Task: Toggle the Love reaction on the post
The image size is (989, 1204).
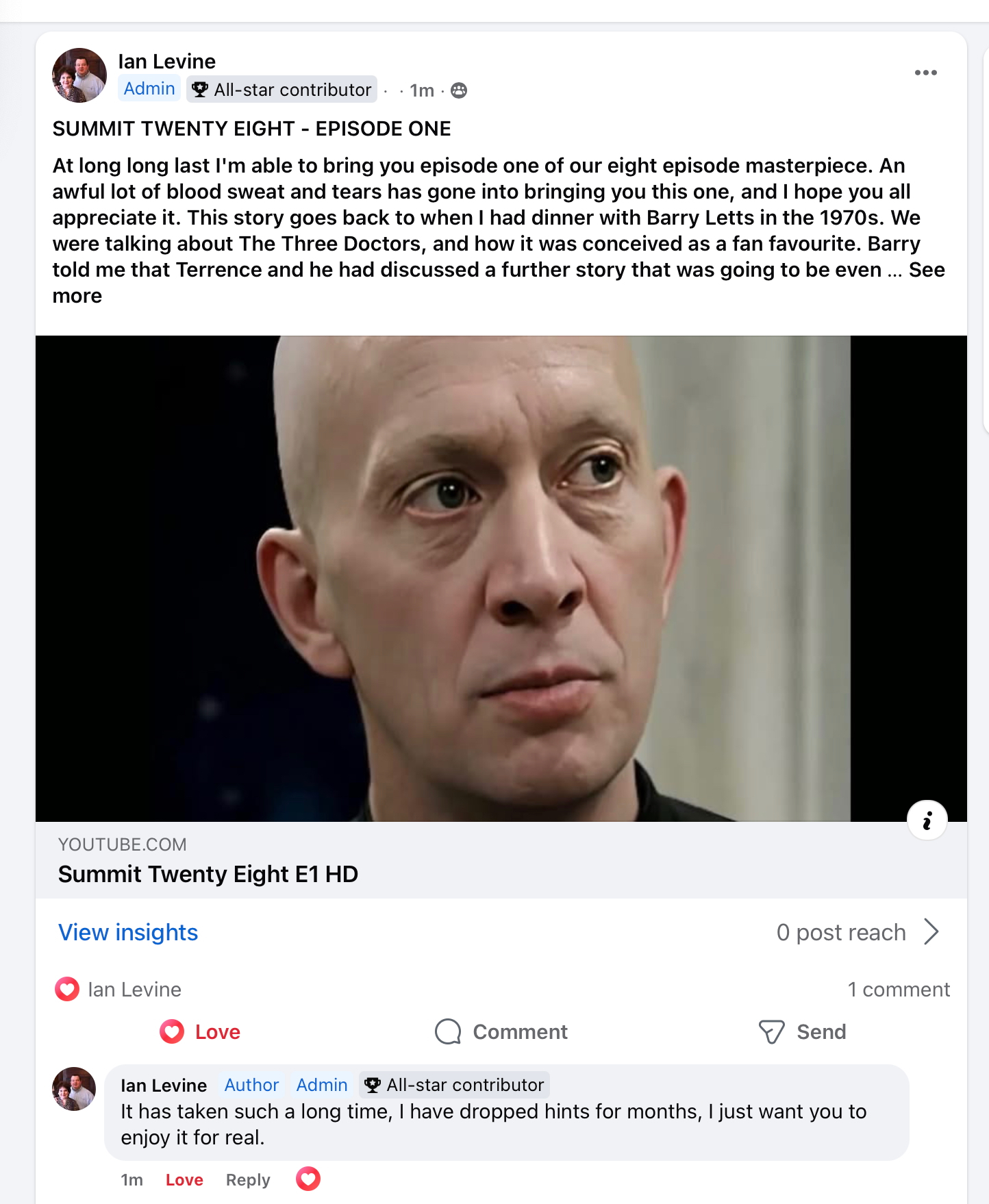Action: point(200,1031)
